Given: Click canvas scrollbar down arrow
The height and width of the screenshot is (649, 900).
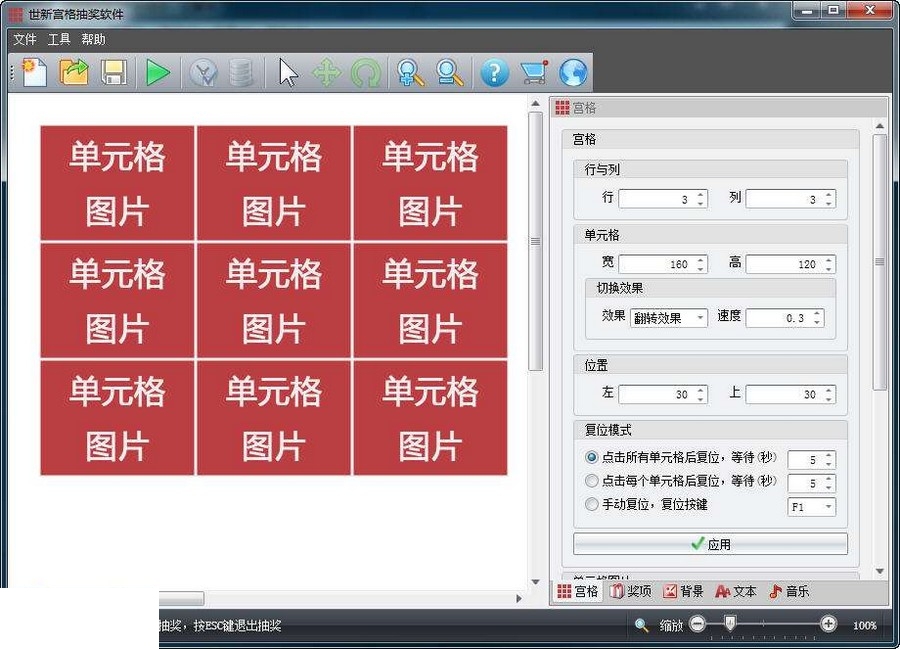Looking at the screenshot, I should point(536,582).
